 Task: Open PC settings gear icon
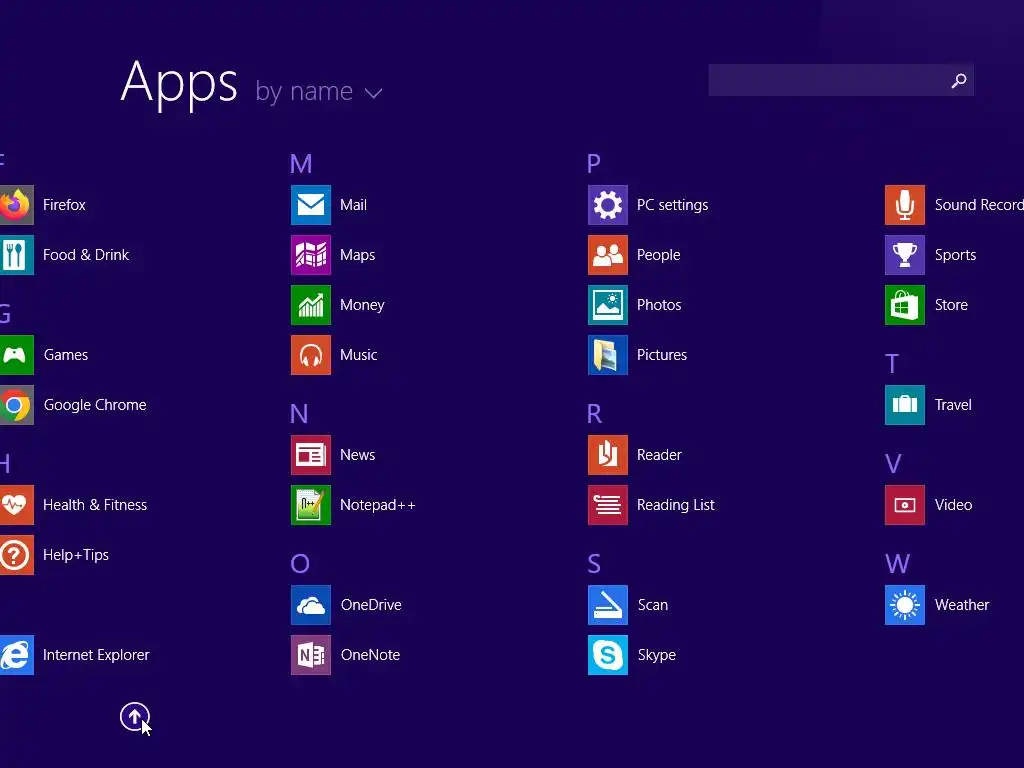608,204
